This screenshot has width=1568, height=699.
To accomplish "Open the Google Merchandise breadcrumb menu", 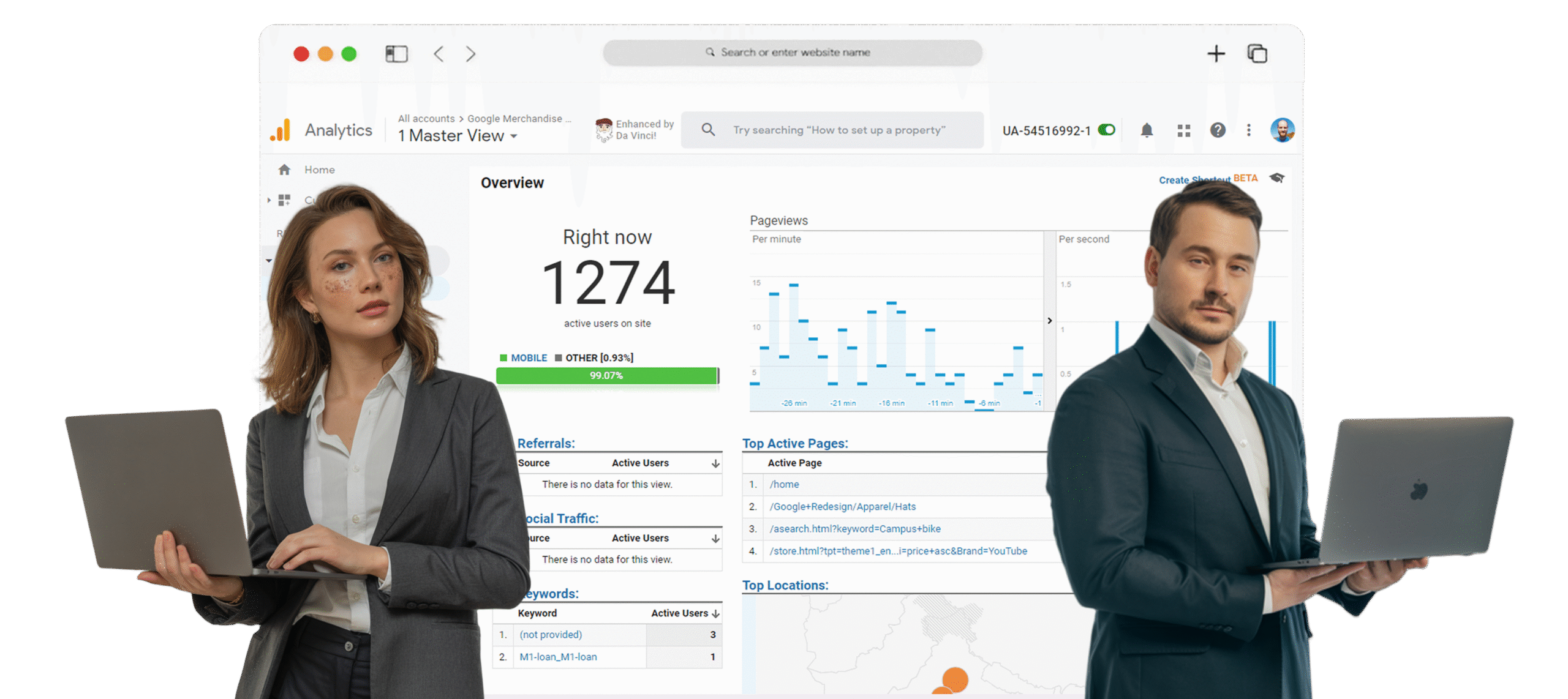I will 520,118.
